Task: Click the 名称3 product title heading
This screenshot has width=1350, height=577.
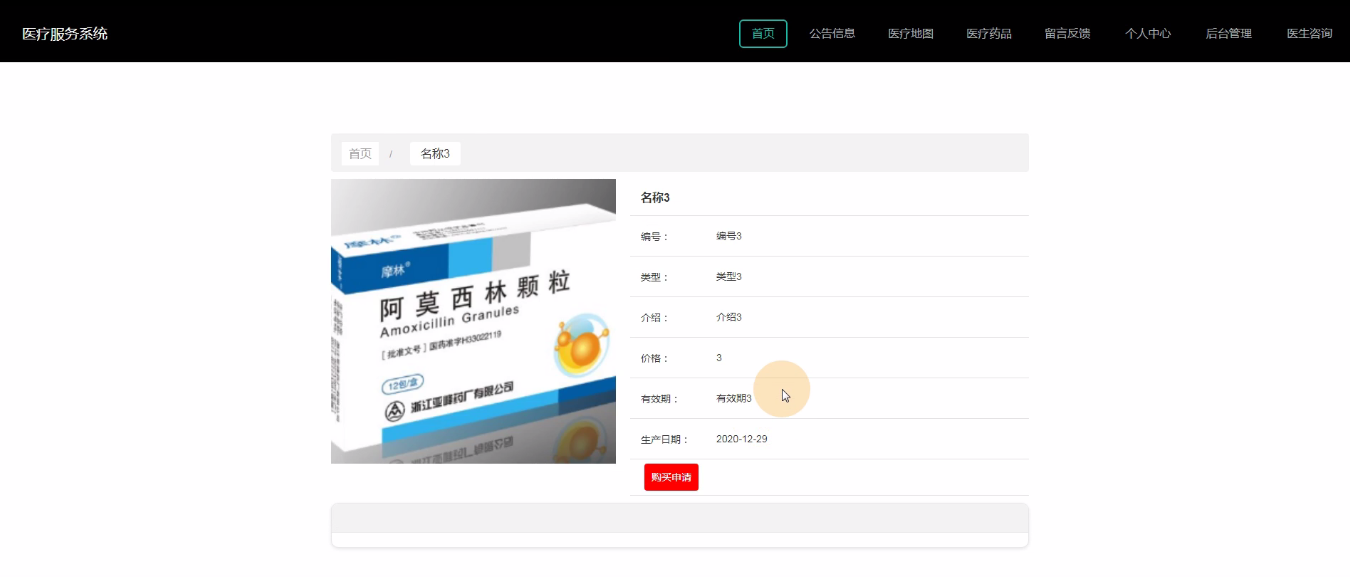Action: point(655,198)
